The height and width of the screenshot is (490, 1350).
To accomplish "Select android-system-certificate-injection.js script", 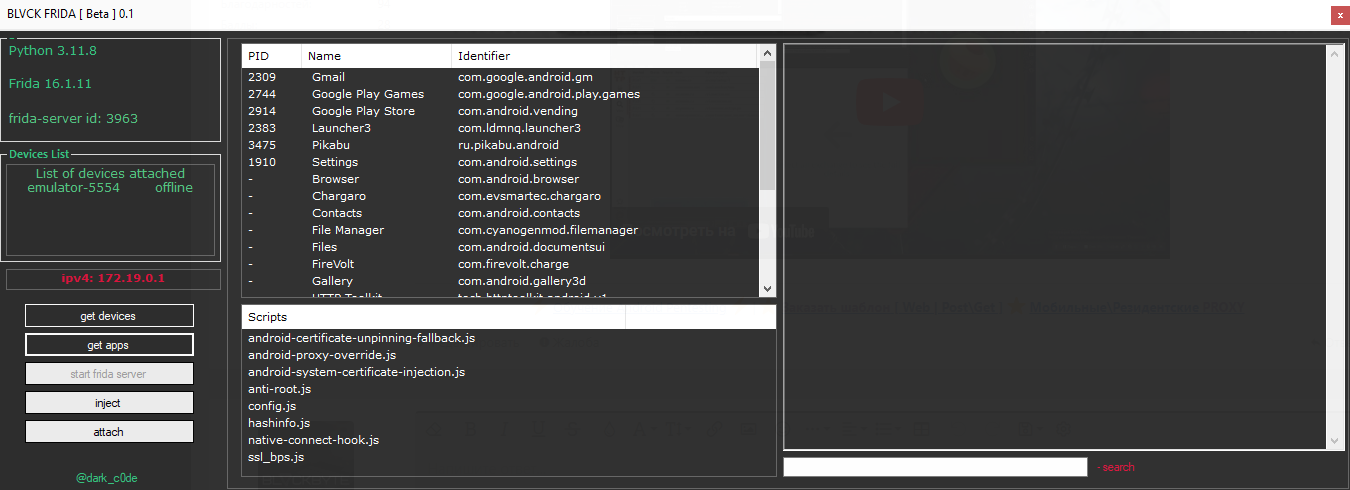I will click(356, 372).
